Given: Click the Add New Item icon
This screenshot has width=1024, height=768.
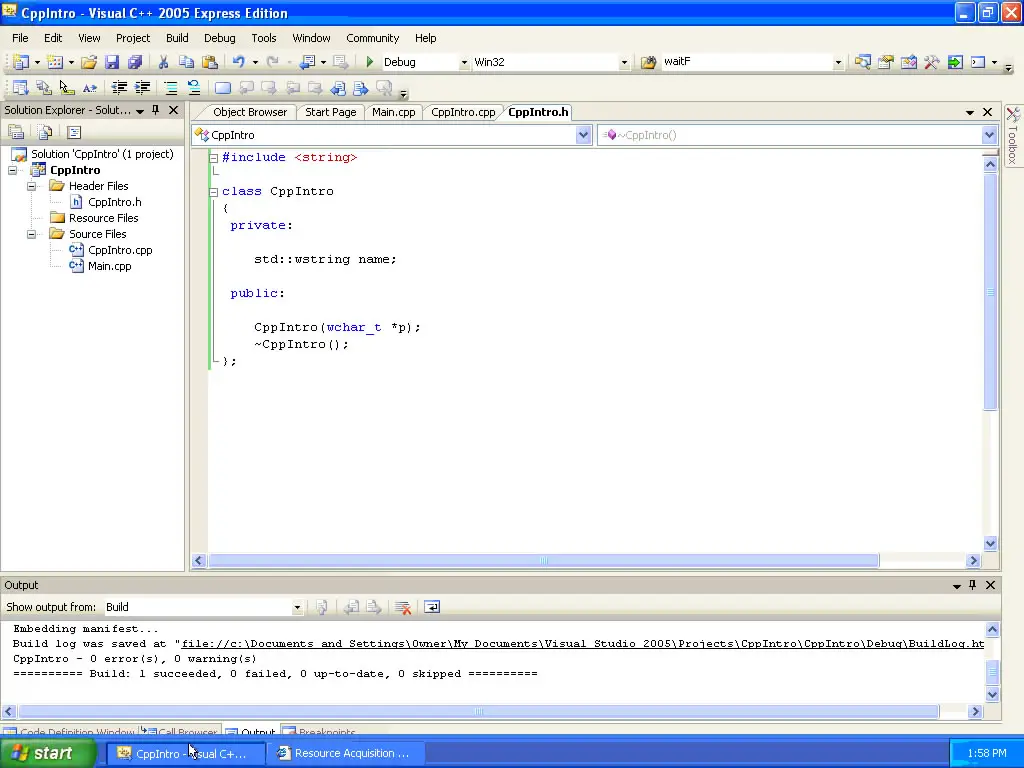Looking at the screenshot, I should pyautogui.click(x=56, y=62).
